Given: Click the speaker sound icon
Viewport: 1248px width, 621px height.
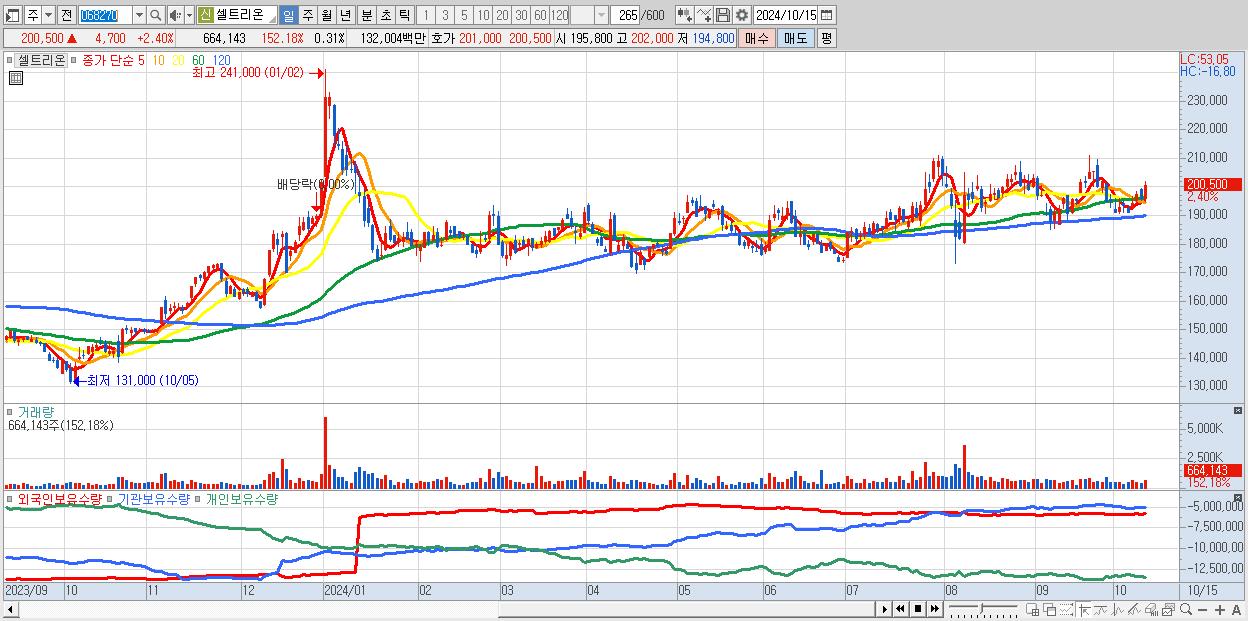Looking at the screenshot, I should (x=175, y=15).
